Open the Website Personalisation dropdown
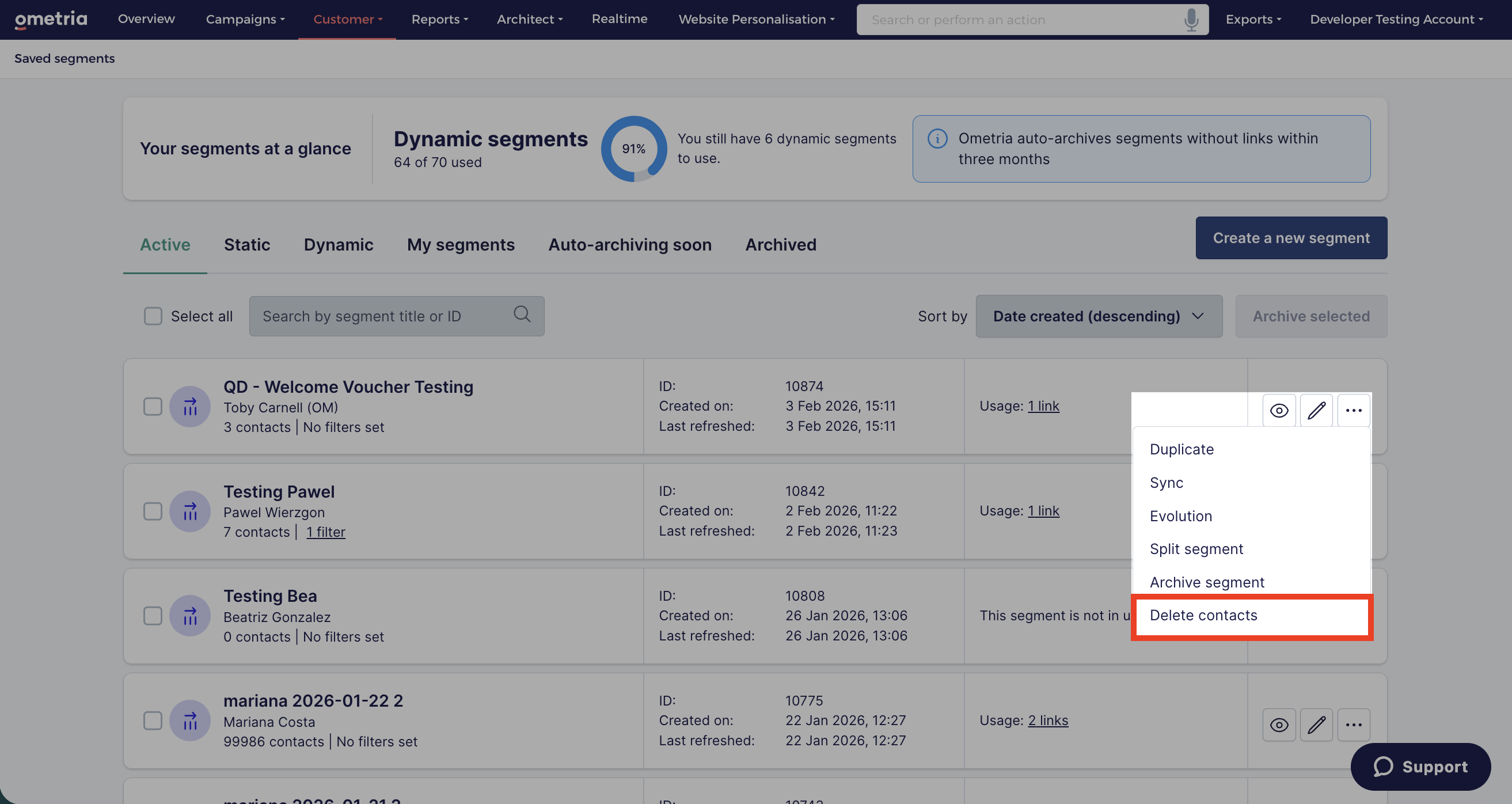Screen dimensions: 1512x804 click(x=757, y=20)
